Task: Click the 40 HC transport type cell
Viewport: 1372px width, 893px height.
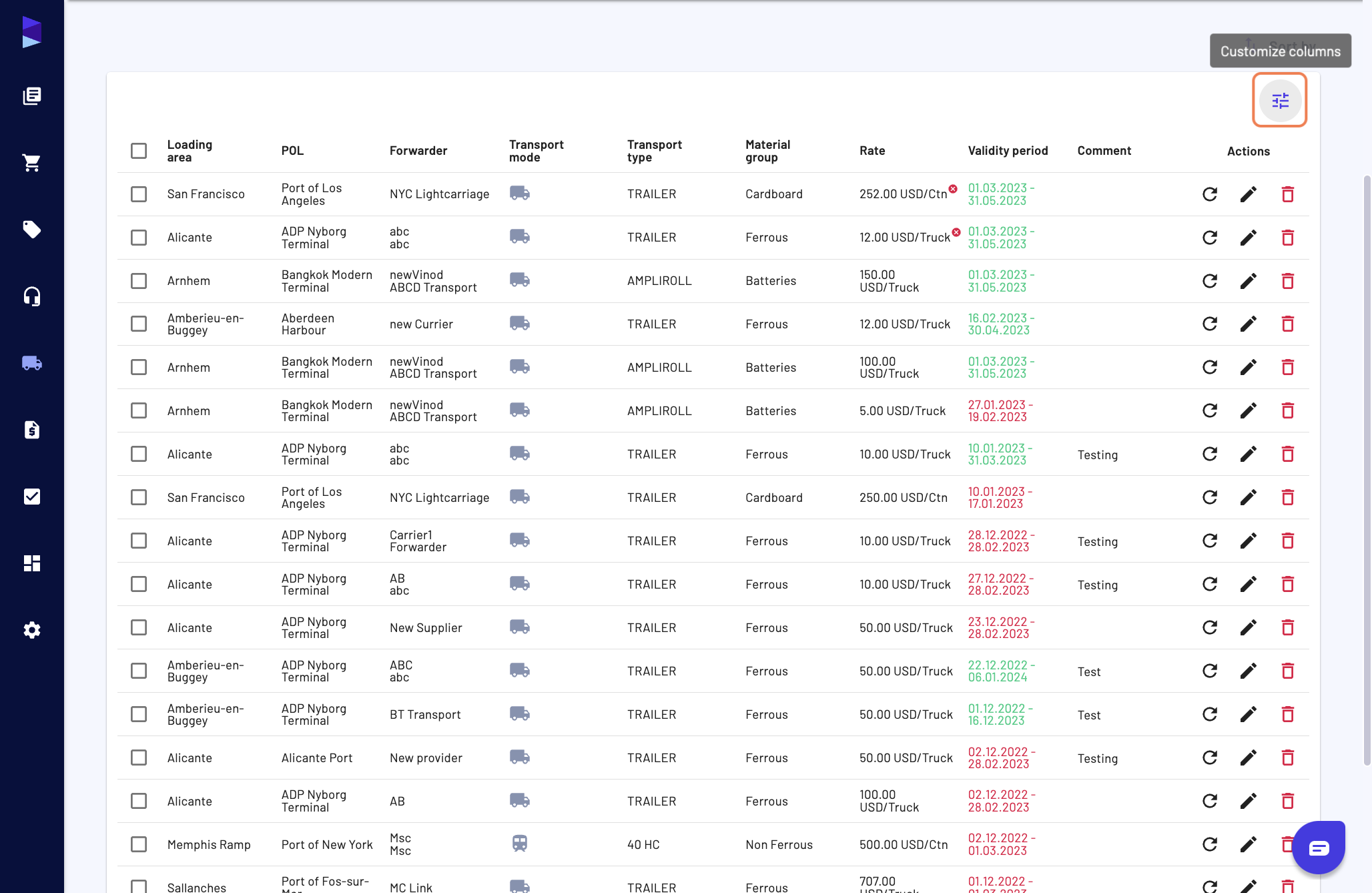Action: tap(643, 845)
